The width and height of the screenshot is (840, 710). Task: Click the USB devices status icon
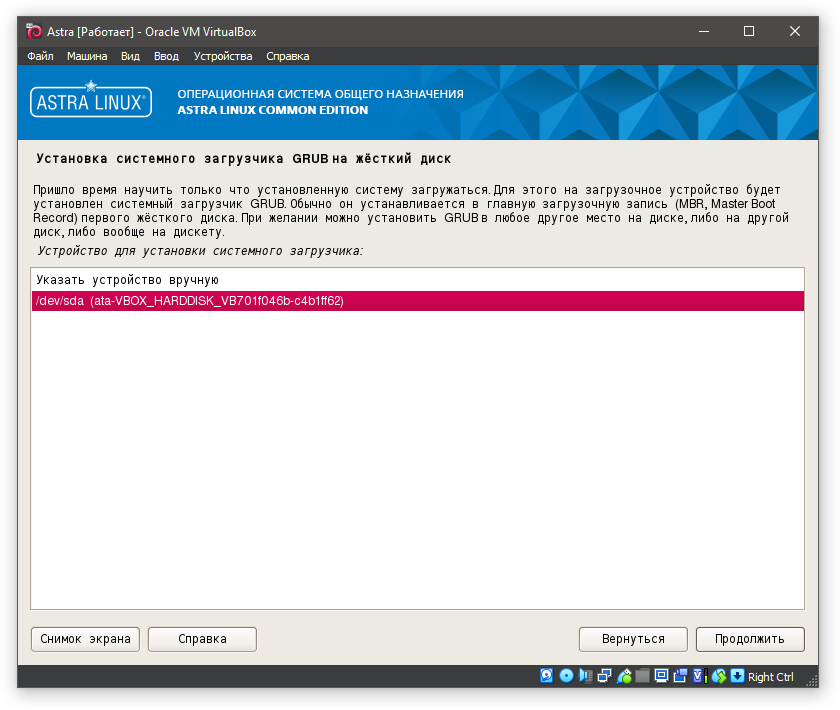pyautogui.click(x=624, y=676)
